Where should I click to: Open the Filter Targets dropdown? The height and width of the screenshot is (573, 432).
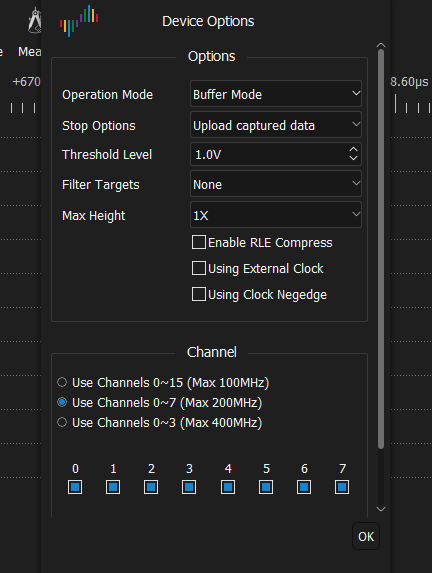point(276,184)
